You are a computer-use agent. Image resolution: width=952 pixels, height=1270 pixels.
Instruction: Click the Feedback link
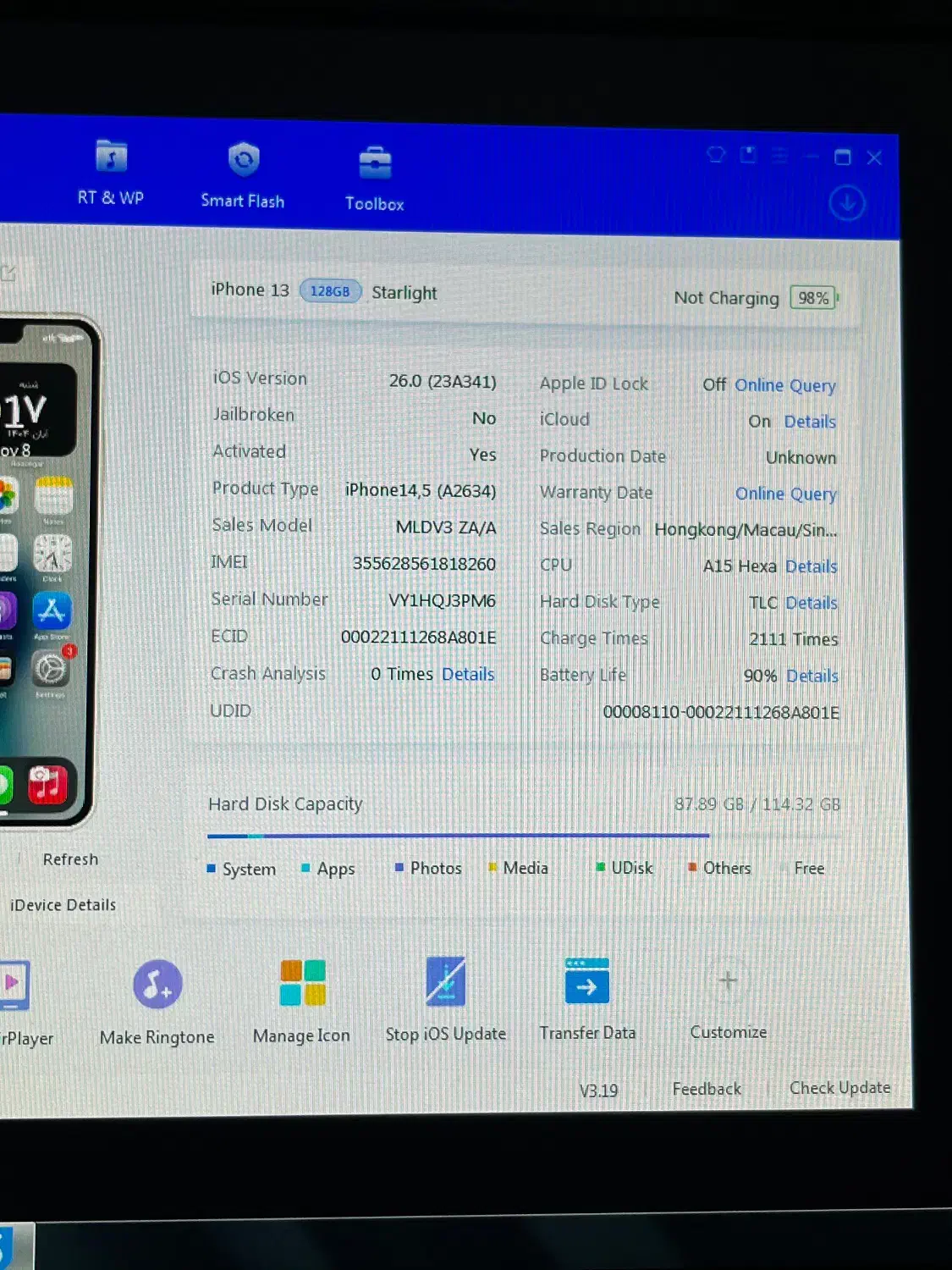(707, 1089)
